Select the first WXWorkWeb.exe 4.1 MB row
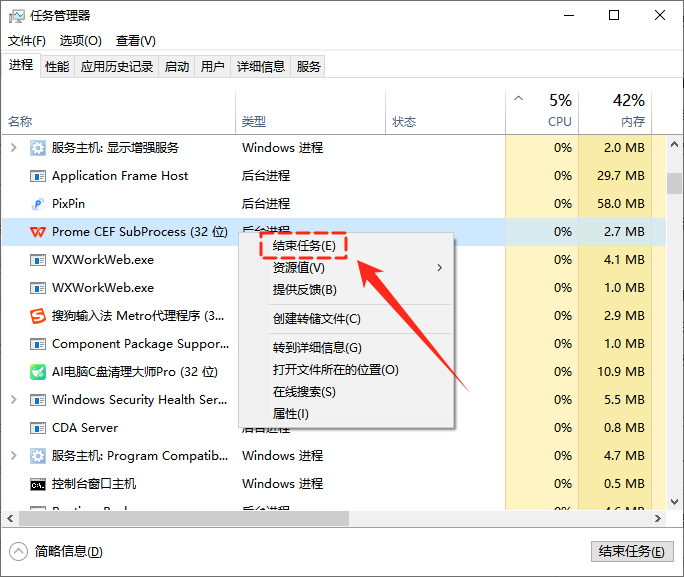Image resolution: width=684 pixels, height=577 pixels. click(334, 260)
